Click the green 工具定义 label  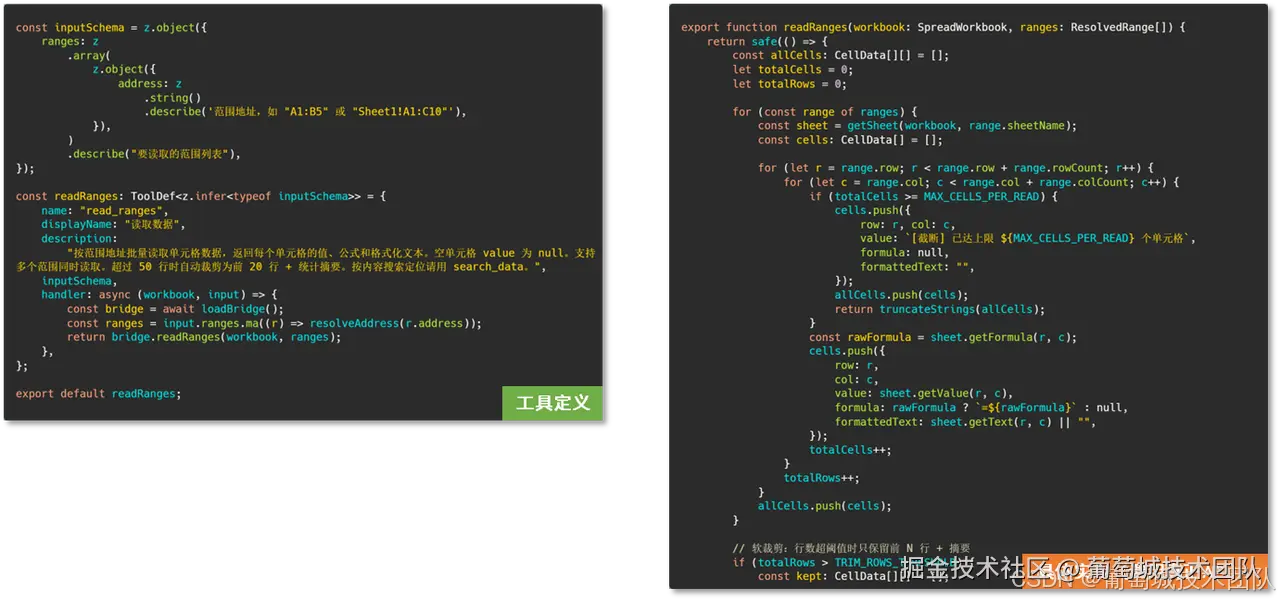coord(552,403)
